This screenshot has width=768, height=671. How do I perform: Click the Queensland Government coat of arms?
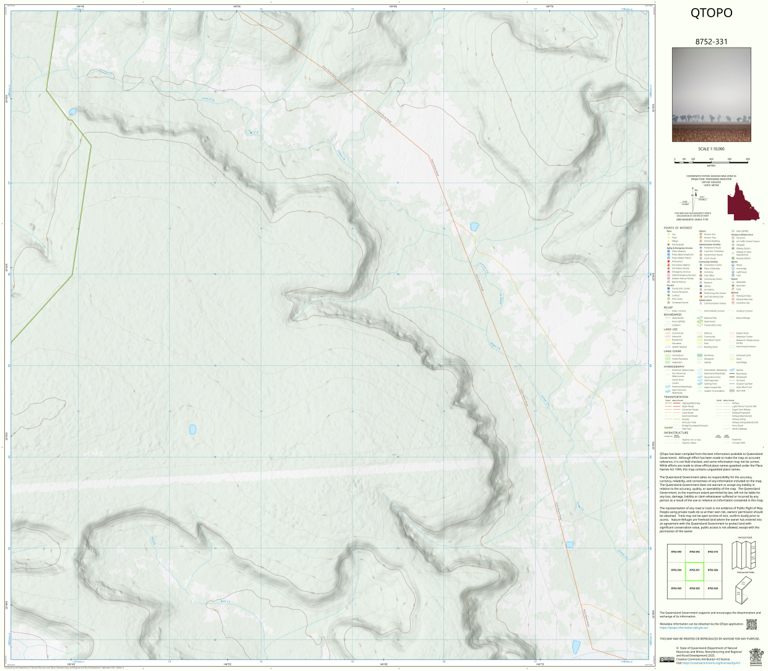(x=756, y=655)
